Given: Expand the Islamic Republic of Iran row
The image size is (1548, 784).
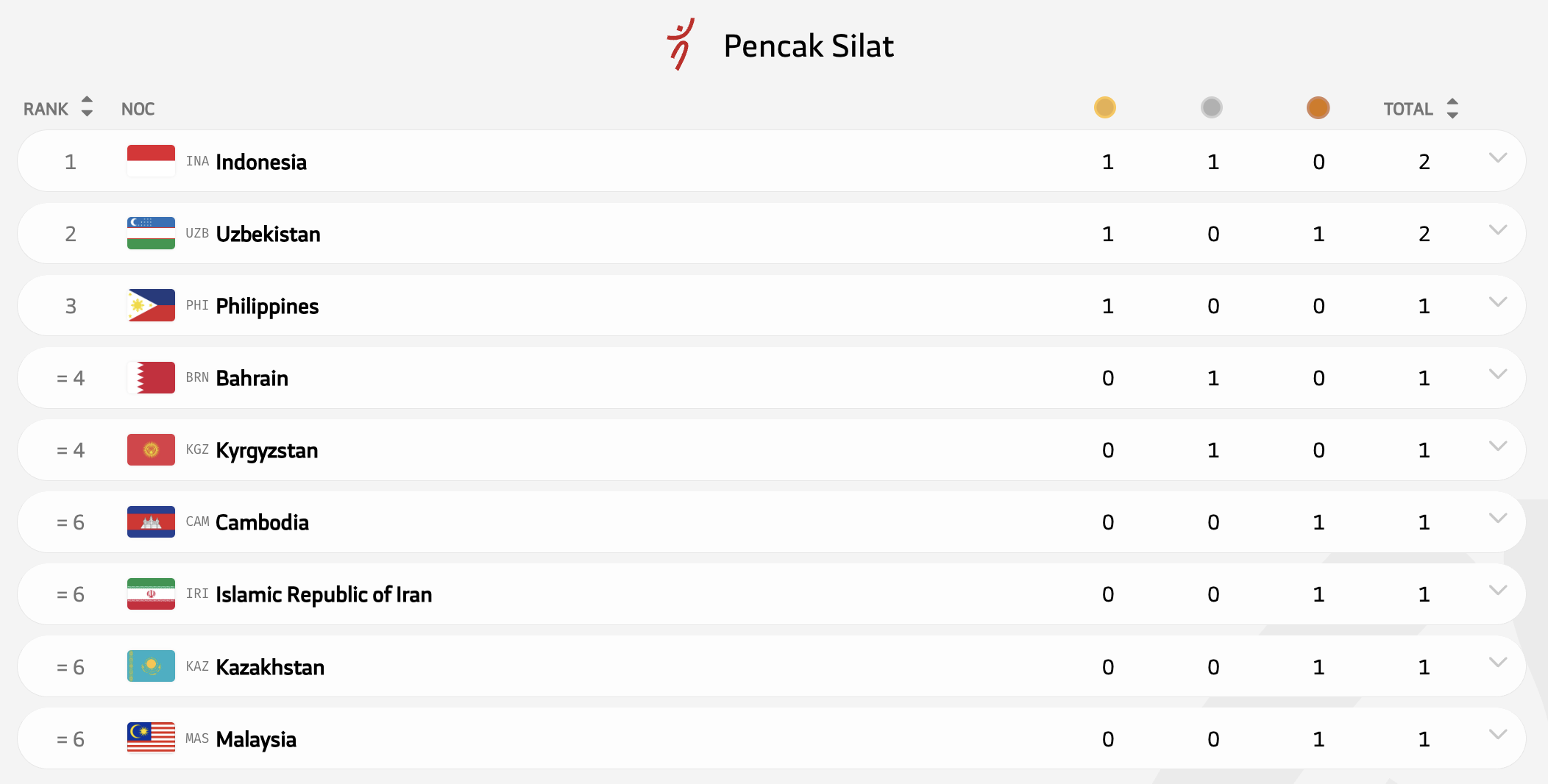Looking at the screenshot, I should coord(1497,591).
